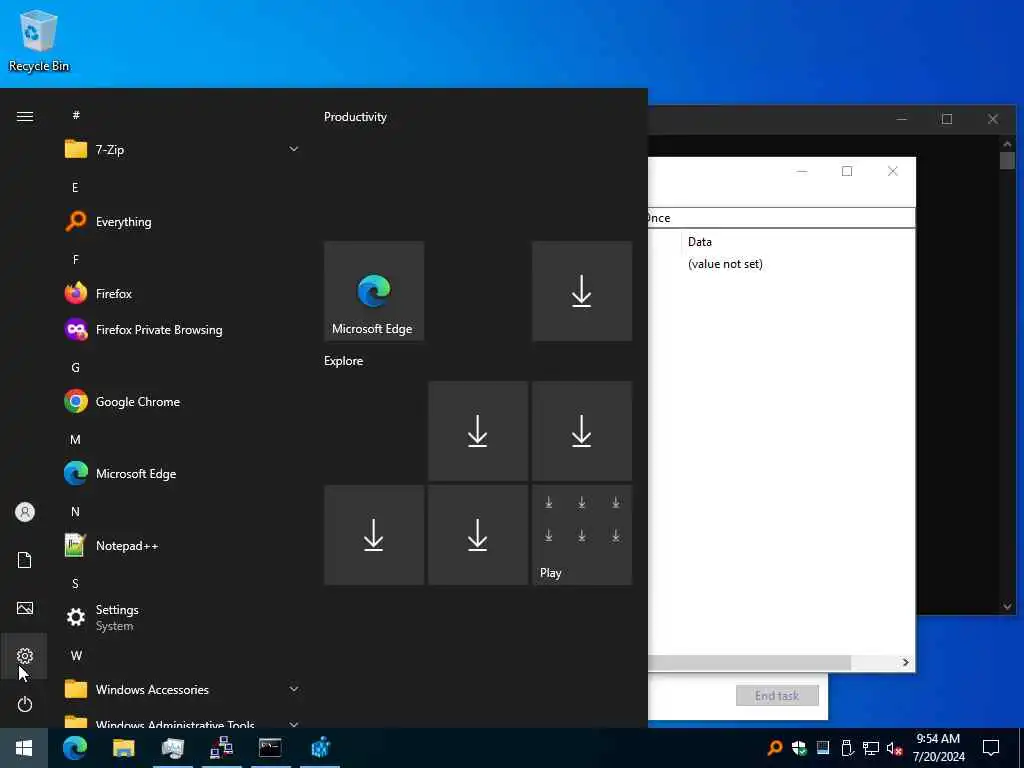Click the user account icon in Start sidebar
This screenshot has height=768, width=1024.
point(25,512)
